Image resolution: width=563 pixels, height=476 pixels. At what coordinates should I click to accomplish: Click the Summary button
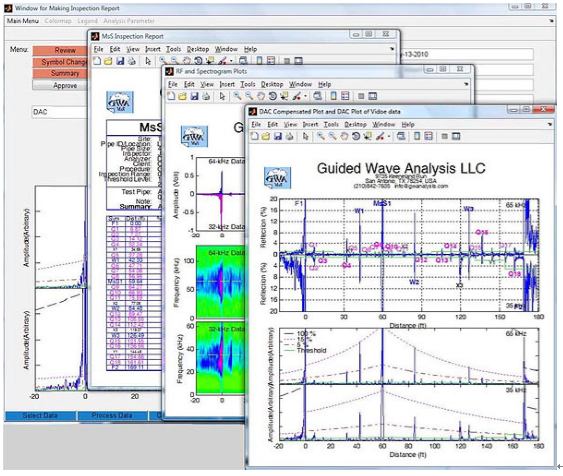click(60, 73)
